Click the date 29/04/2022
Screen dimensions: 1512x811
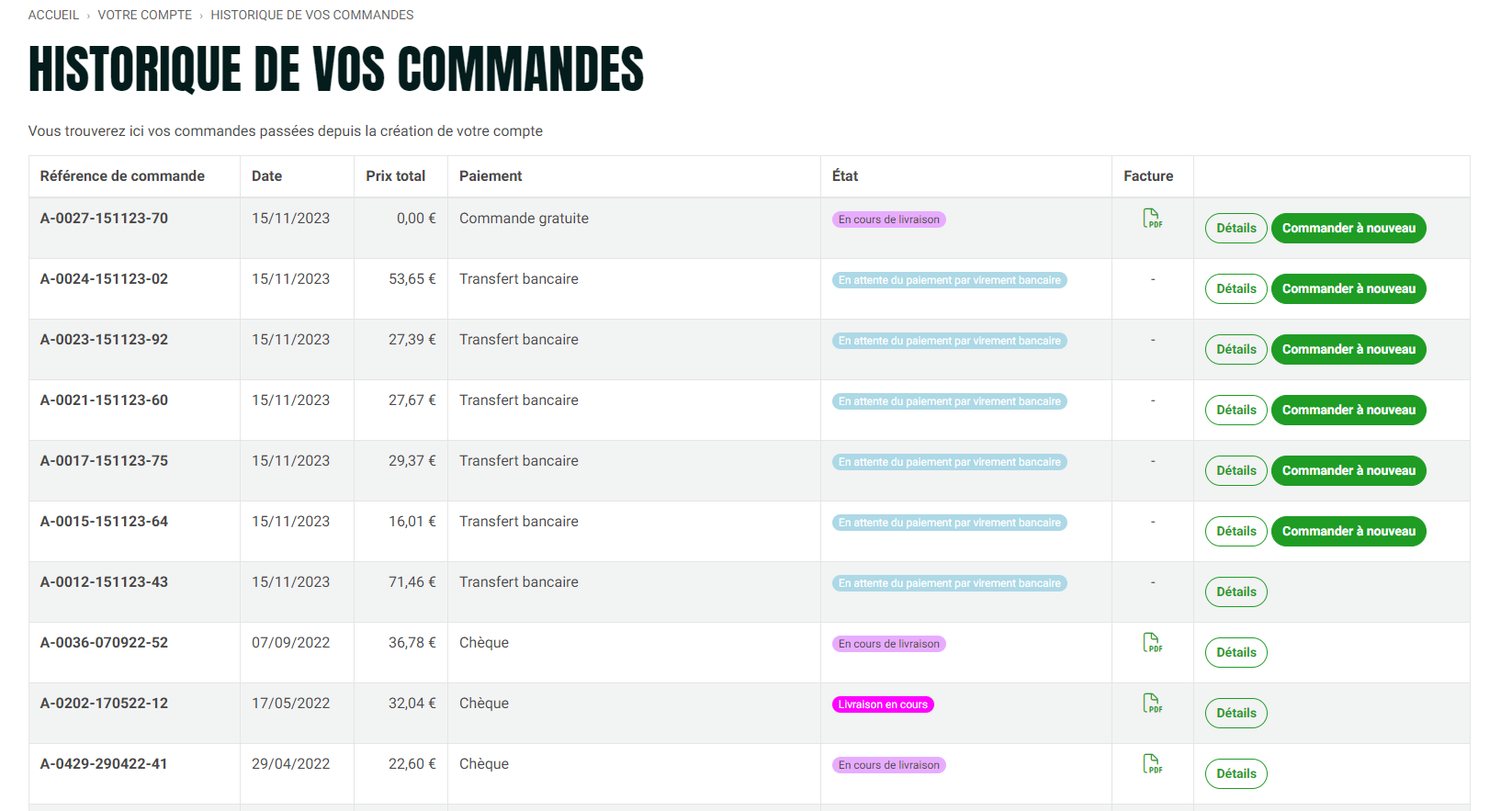pyautogui.click(x=290, y=764)
